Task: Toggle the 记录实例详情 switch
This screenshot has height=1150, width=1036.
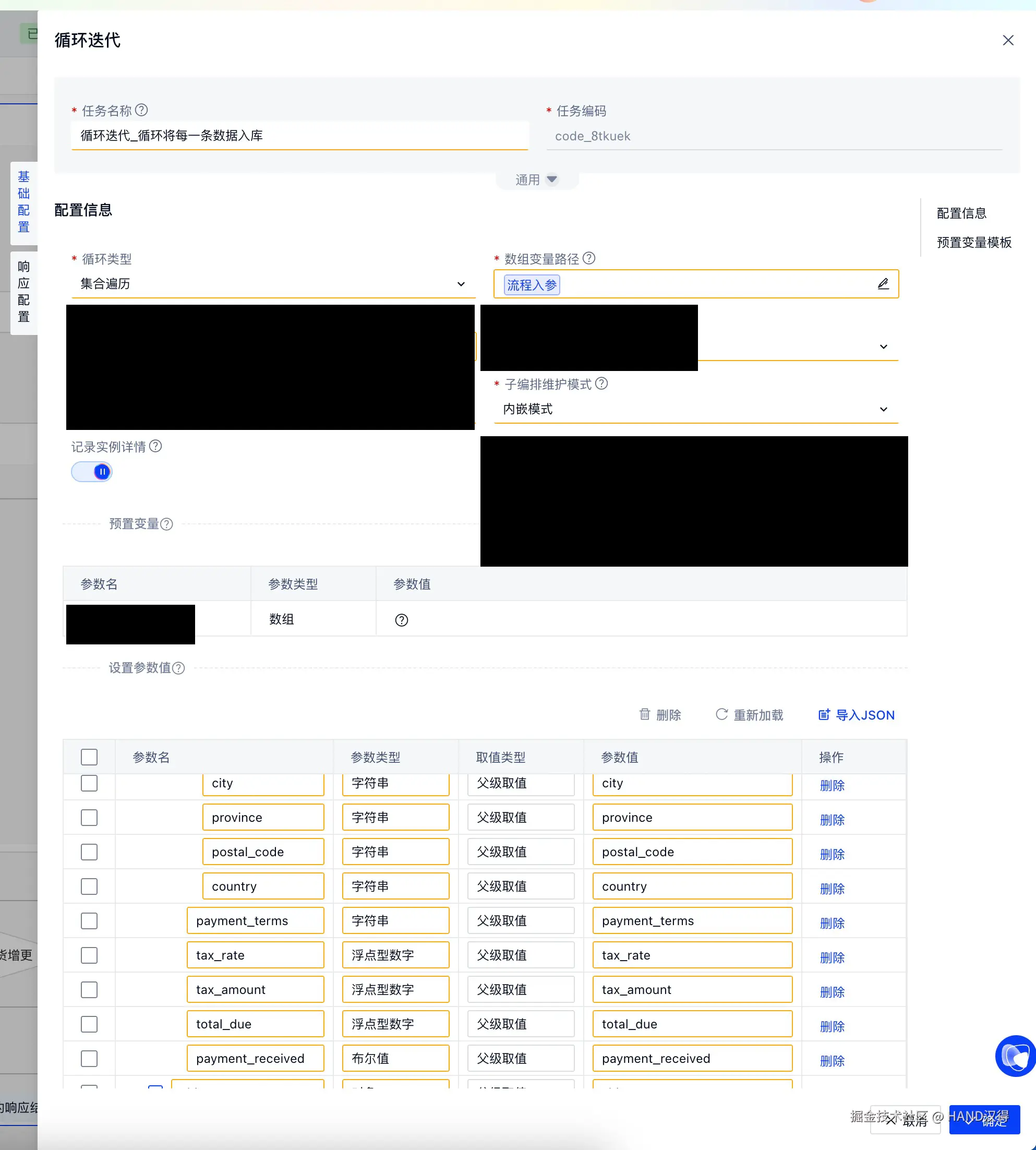Action: point(92,471)
